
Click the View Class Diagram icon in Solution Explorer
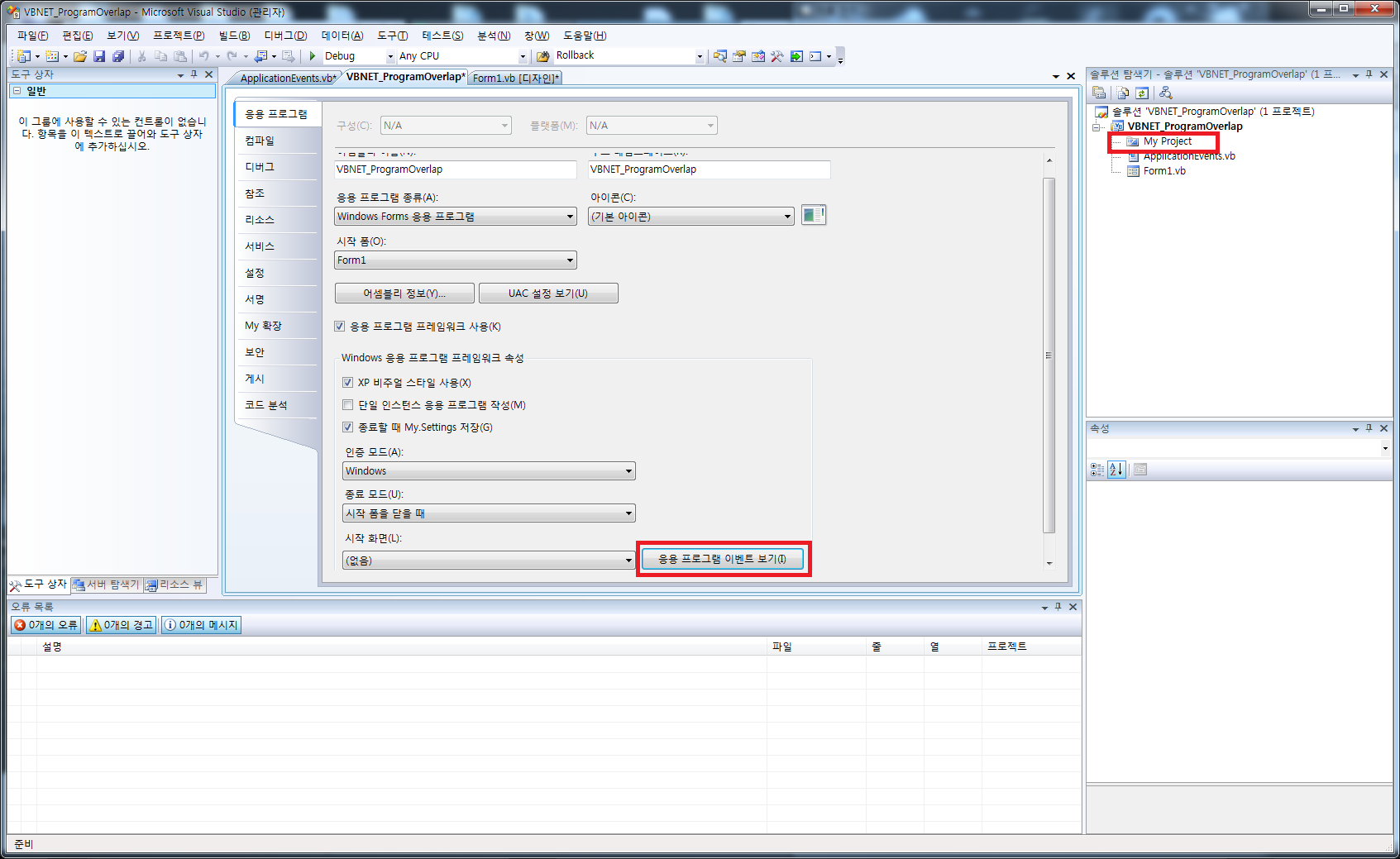pos(1166,93)
